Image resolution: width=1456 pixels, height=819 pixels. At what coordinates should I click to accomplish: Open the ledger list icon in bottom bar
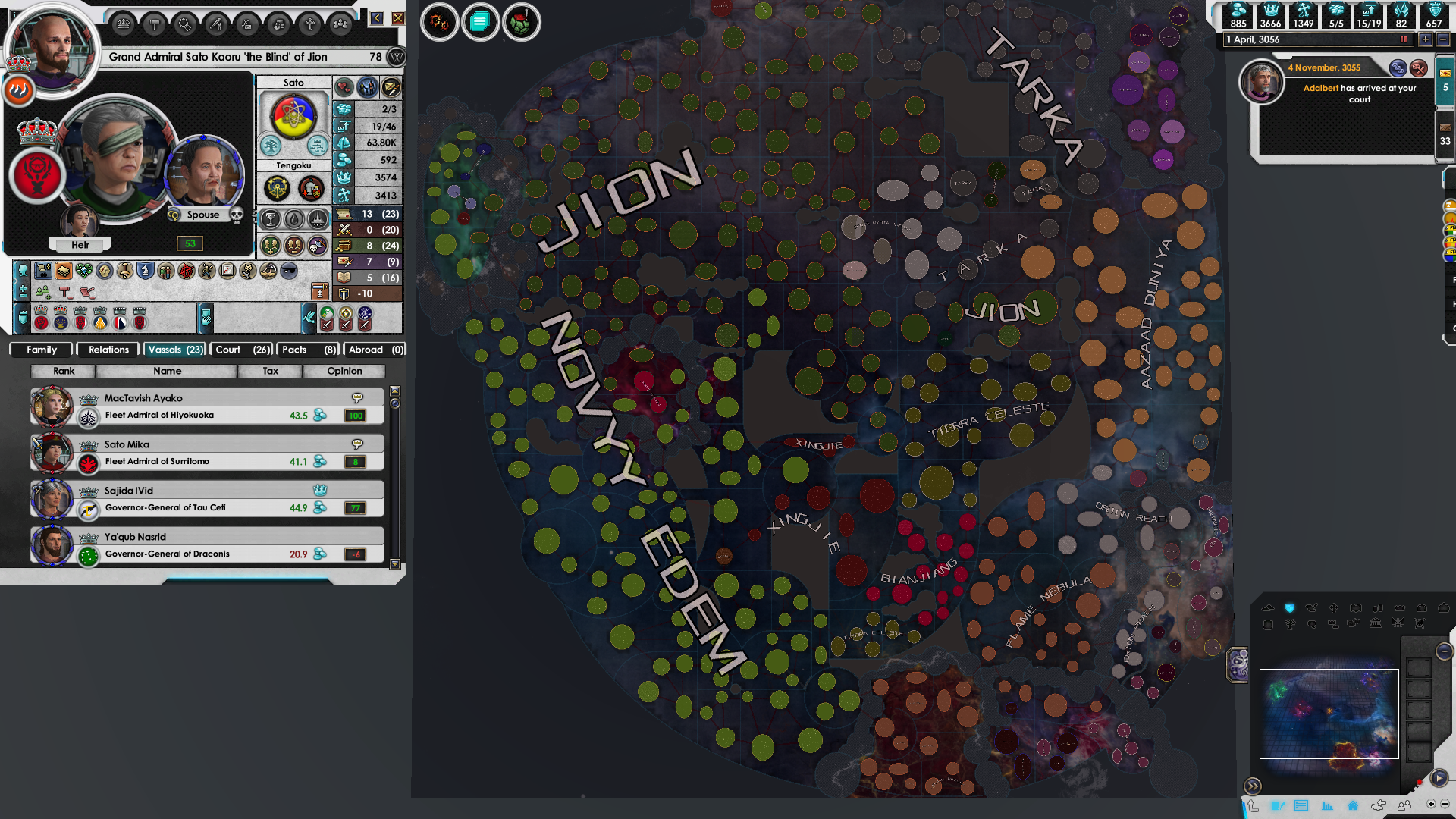pos(1301,805)
